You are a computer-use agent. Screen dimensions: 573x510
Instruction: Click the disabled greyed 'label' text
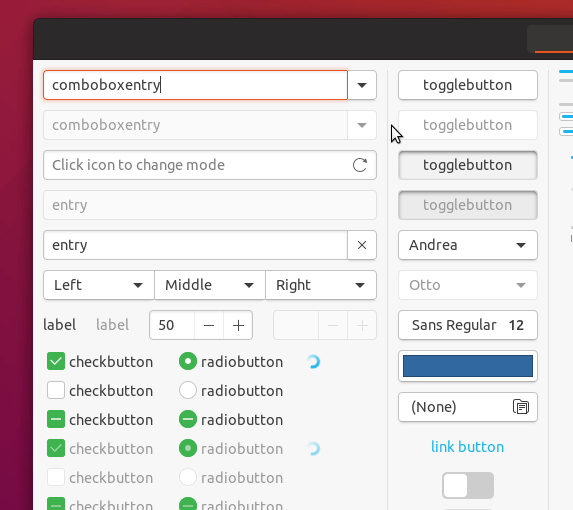tap(113, 325)
